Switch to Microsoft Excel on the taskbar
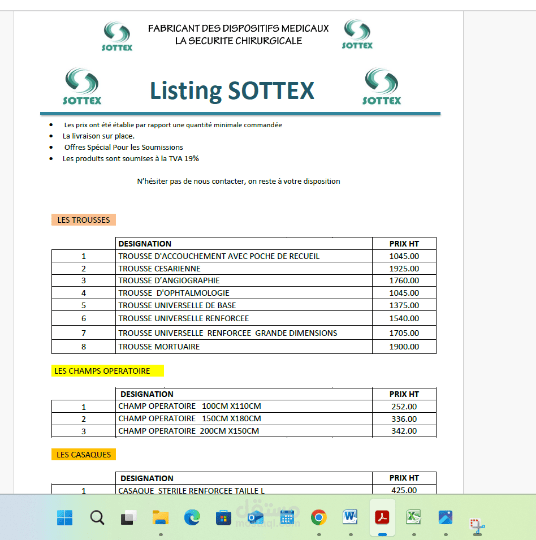Screen dimensions: 536x540 click(414, 517)
